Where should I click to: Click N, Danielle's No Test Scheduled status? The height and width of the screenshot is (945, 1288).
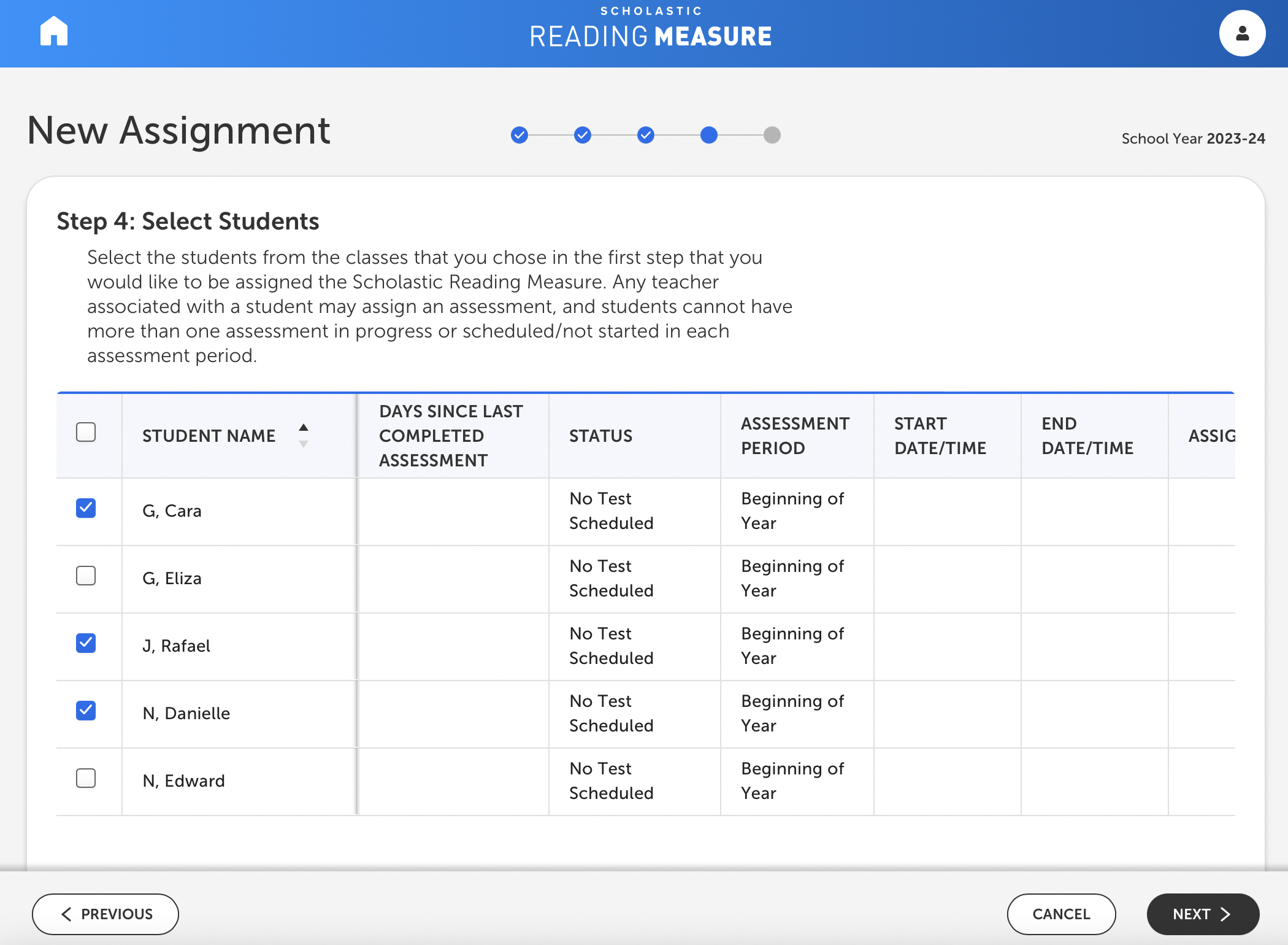[611, 713]
